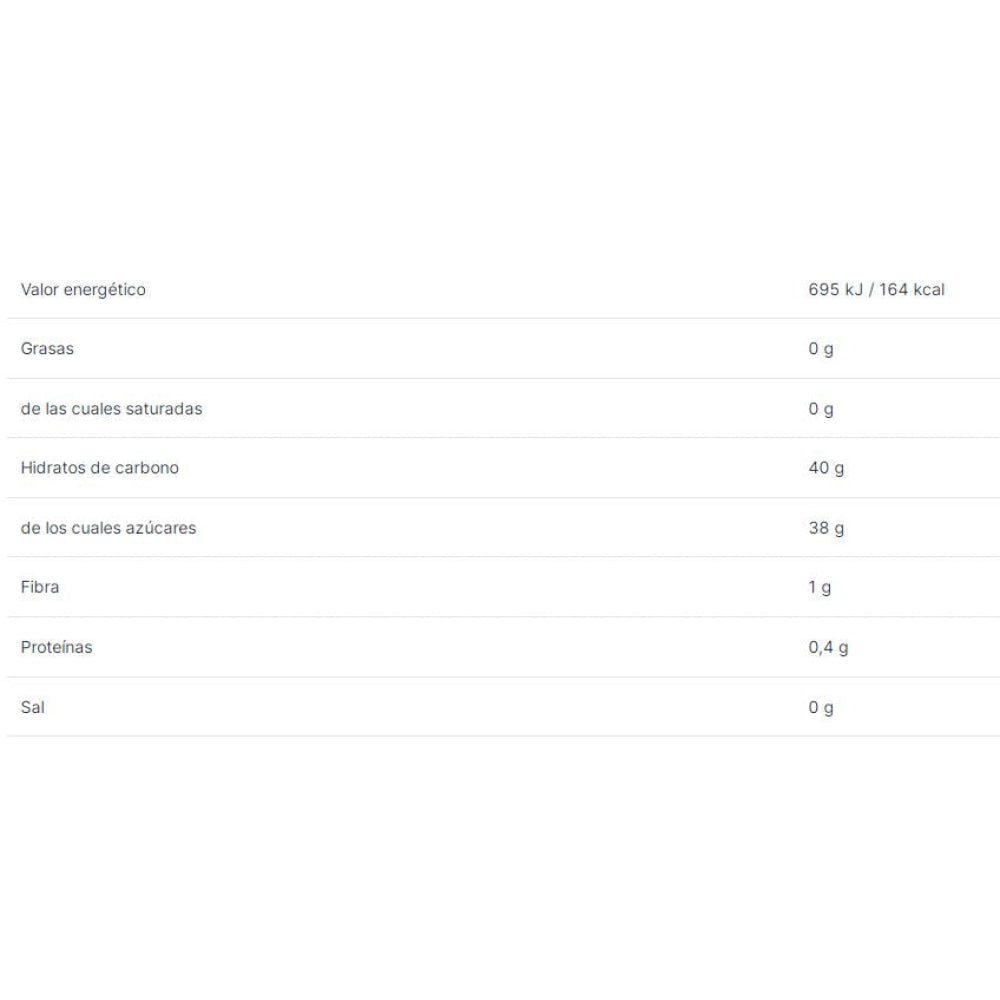
Task: Select the 40 g carbohydrate value
Action: coord(826,468)
